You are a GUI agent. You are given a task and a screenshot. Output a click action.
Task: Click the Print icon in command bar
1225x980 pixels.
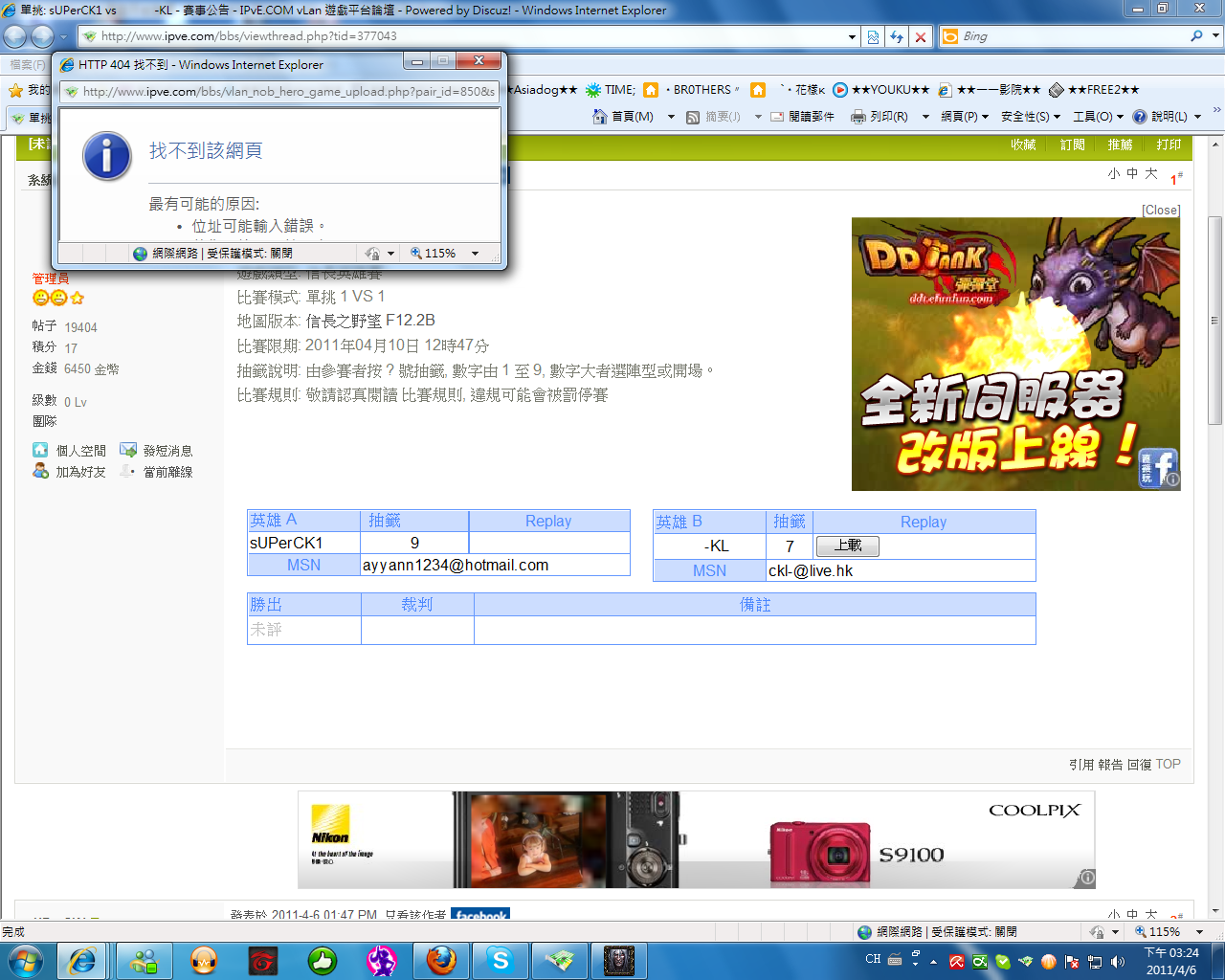[x=858, y=117]
